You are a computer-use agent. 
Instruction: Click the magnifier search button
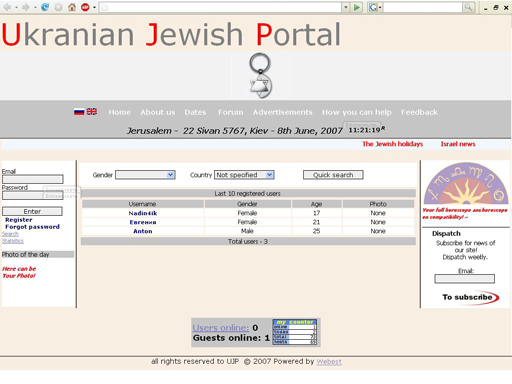pos(468,7)
